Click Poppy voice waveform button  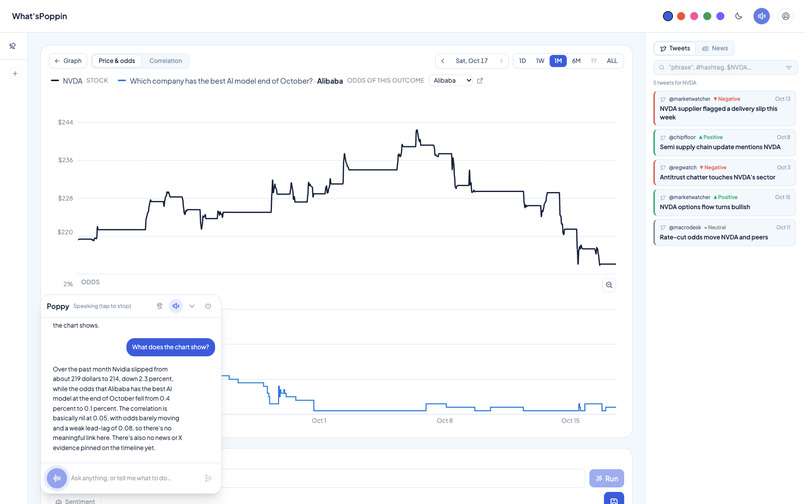(57, 478)
